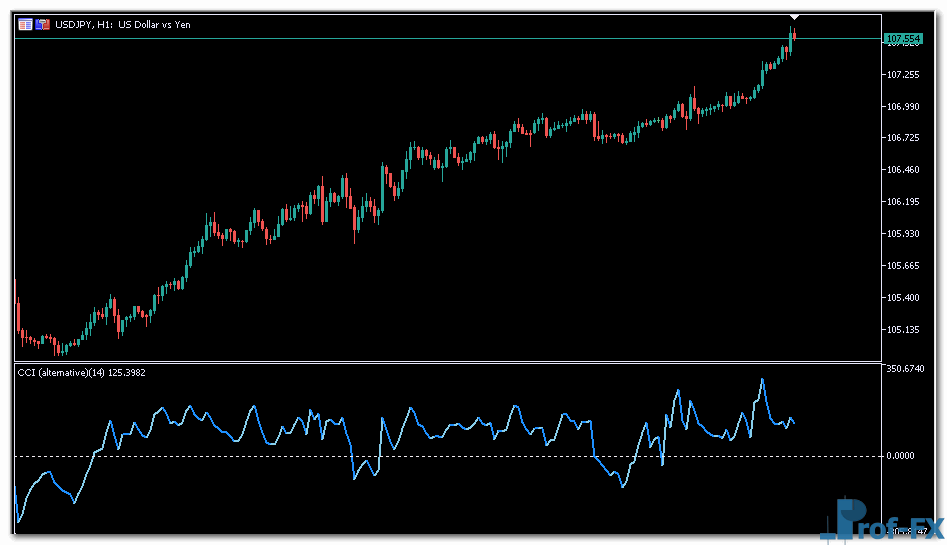Select the chart shift triangle marker

(x=794, y=17)
